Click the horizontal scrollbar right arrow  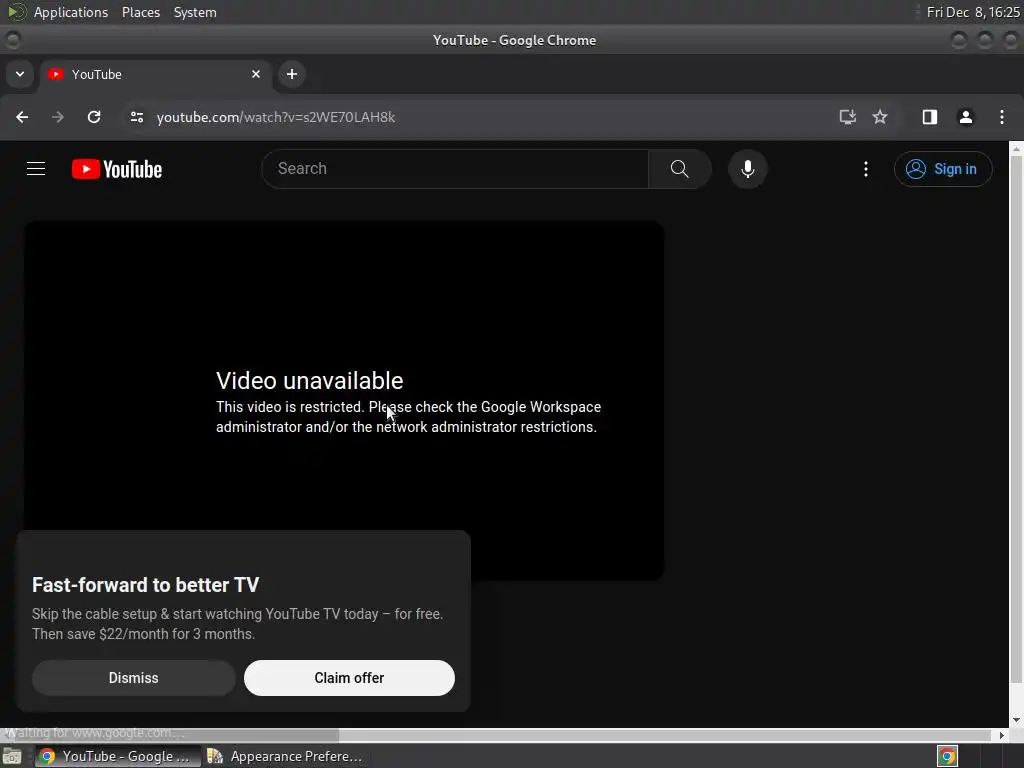pos(1002,735)
